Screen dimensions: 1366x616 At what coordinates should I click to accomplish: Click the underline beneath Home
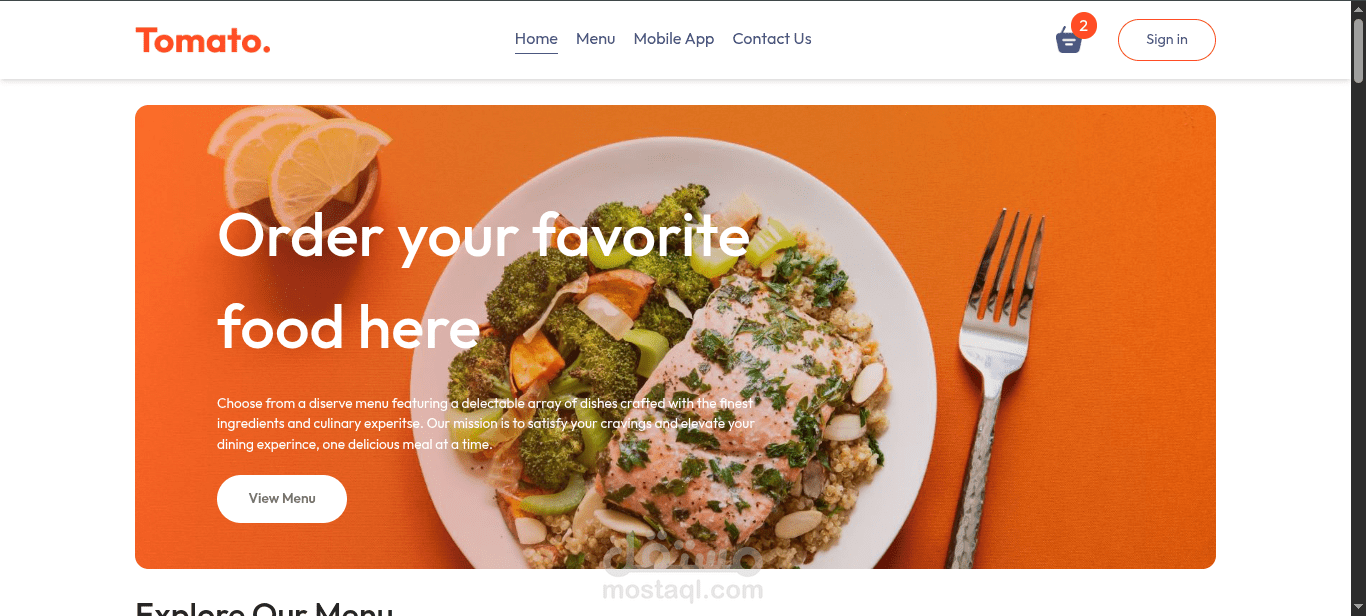coord(536,54)
